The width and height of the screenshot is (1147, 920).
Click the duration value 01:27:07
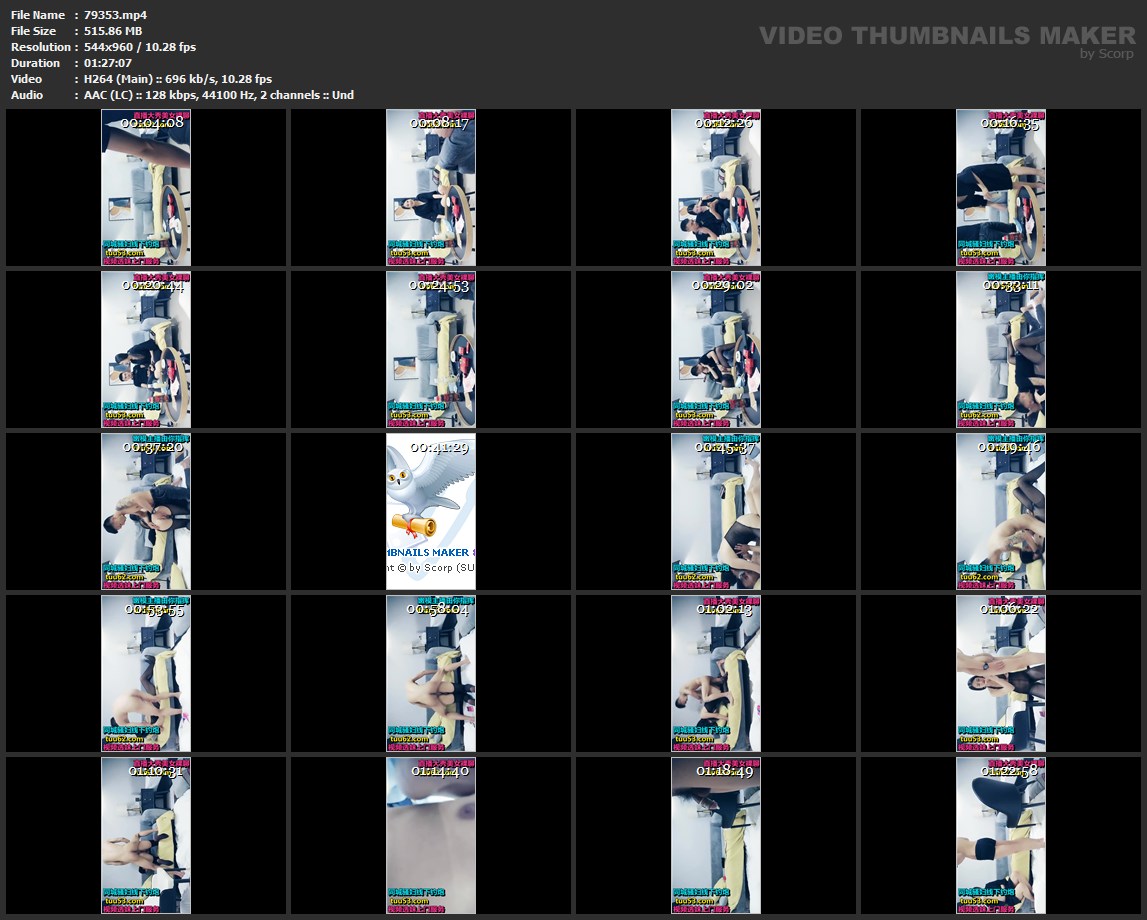[x=111, y=63]
